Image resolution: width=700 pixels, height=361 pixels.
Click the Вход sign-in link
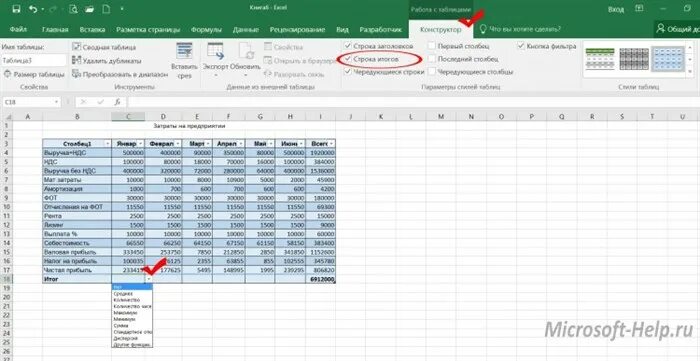[615, 9]
